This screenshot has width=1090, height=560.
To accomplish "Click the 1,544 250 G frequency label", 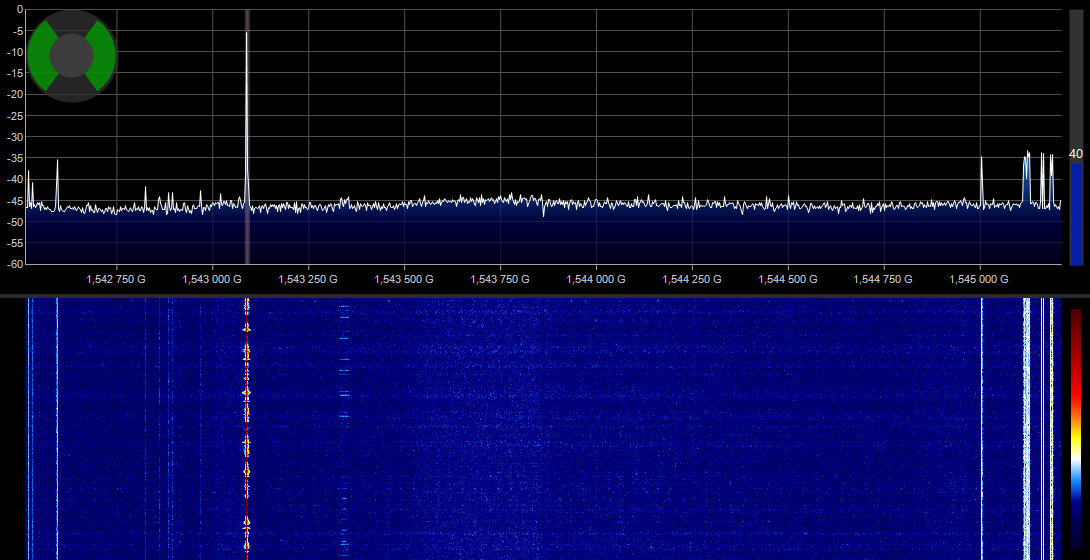I will [692, 279].
